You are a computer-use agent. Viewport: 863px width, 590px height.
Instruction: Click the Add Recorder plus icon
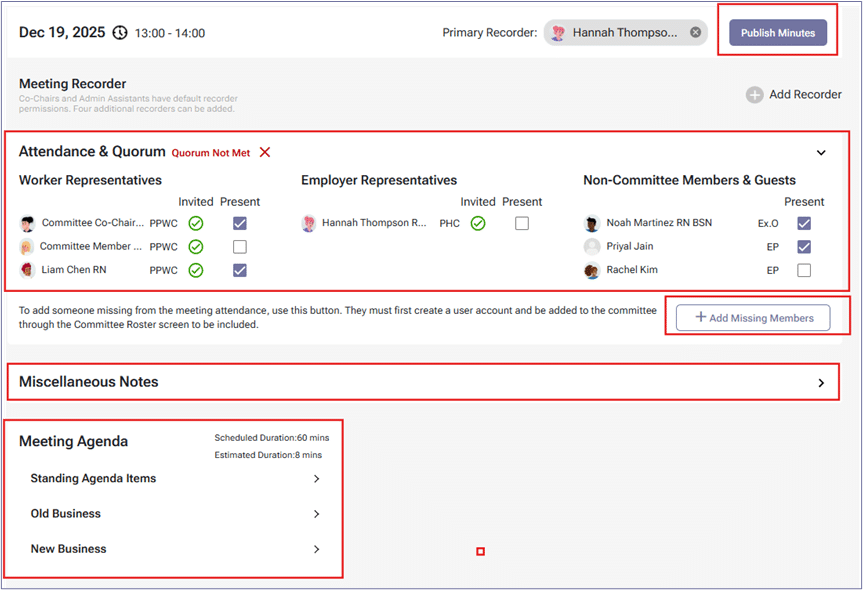[755, 95]
